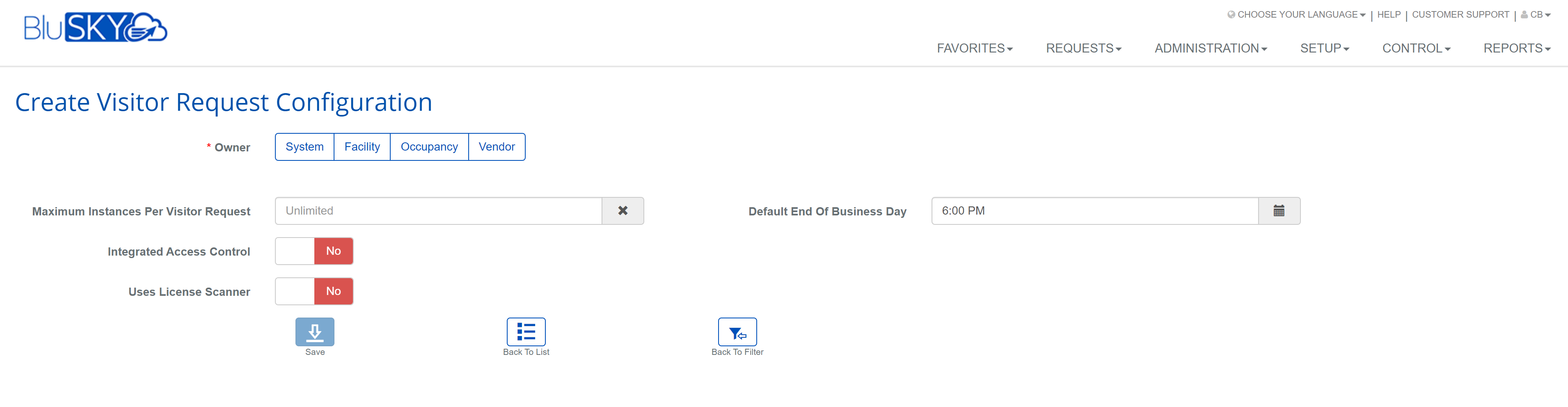Open the Administration dropdown menu
Screen dimensions: 1568x407
click(1211, 49)
